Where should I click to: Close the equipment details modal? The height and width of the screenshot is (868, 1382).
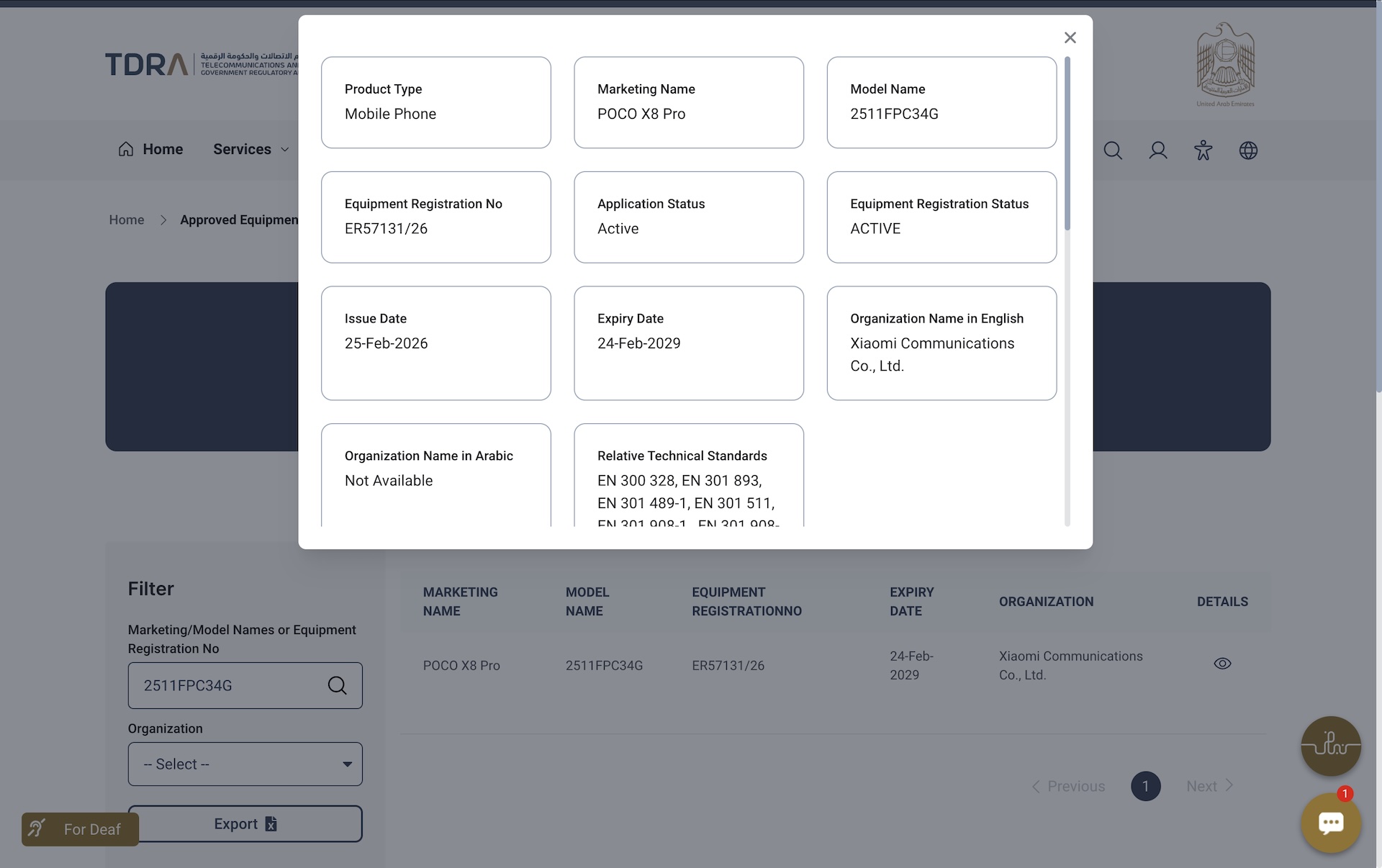(1070, 37)
